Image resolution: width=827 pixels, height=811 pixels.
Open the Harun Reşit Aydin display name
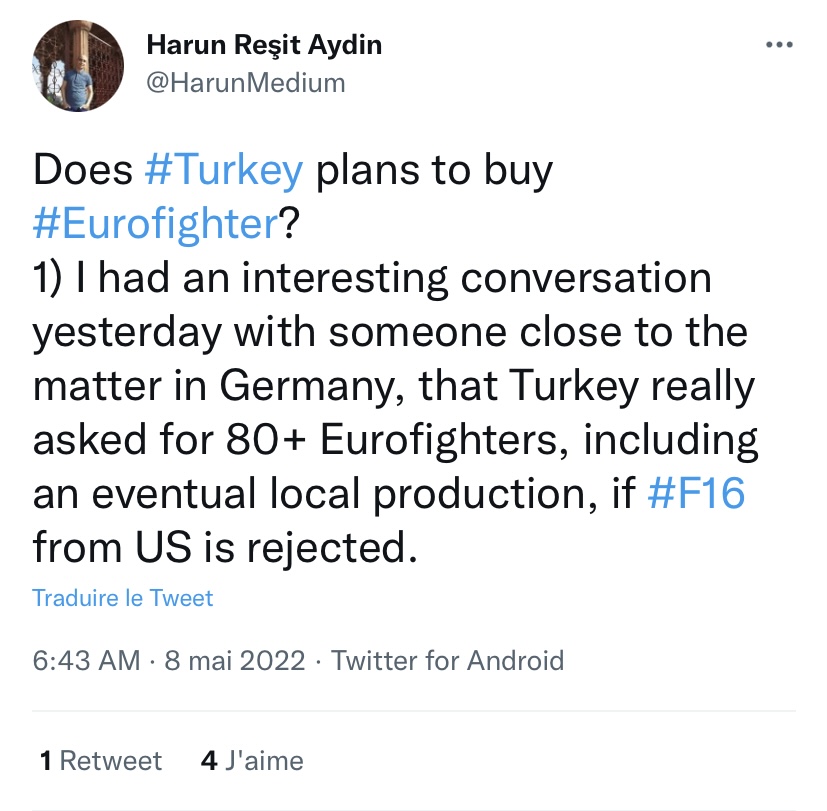[x=264, y=45]
